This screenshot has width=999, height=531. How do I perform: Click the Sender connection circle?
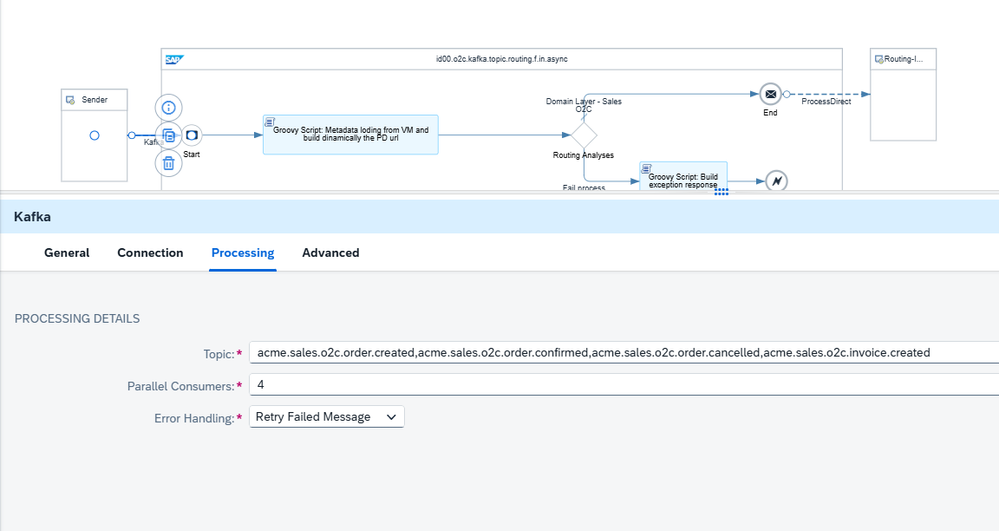(x=94, y=135)
